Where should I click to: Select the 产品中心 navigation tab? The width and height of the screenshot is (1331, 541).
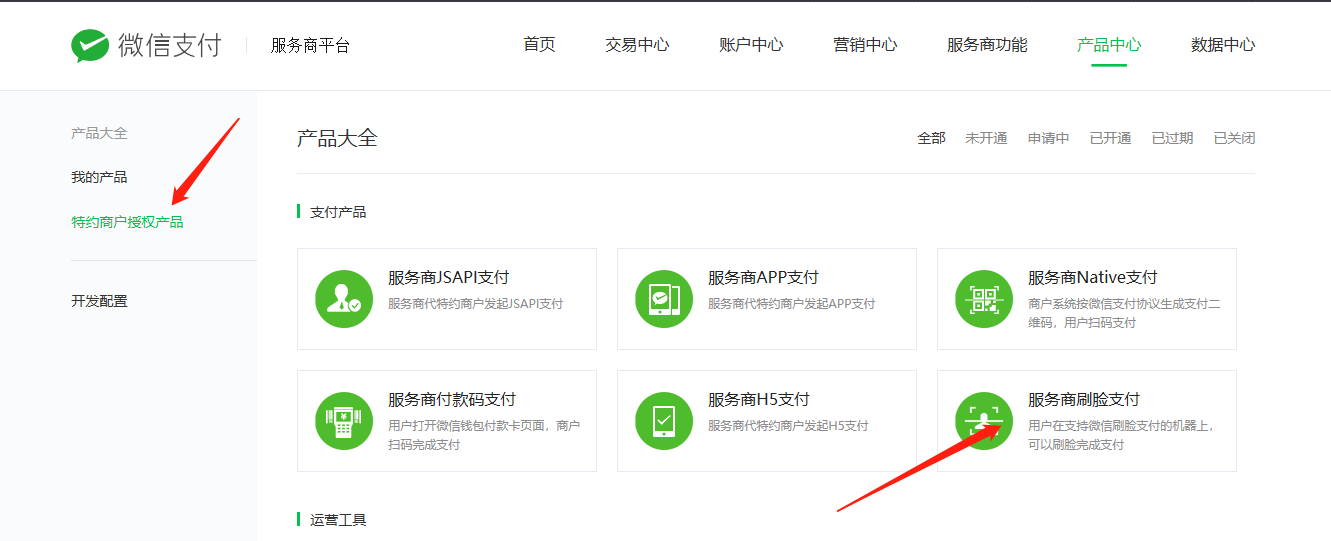pyautogui.click(x=1109, y=45)
